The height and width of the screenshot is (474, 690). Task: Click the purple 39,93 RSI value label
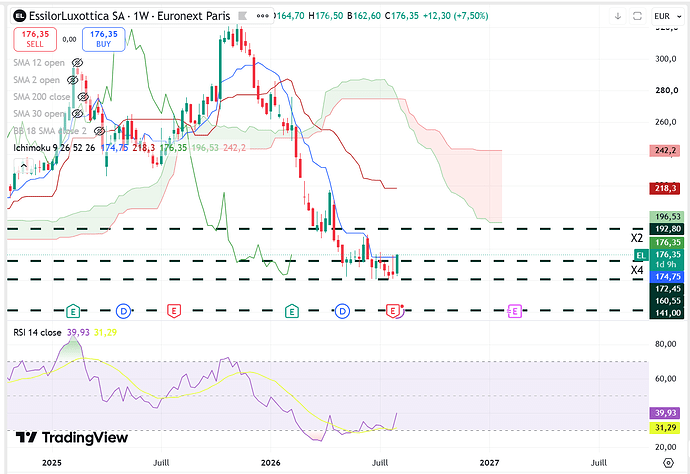pos(665,413)
